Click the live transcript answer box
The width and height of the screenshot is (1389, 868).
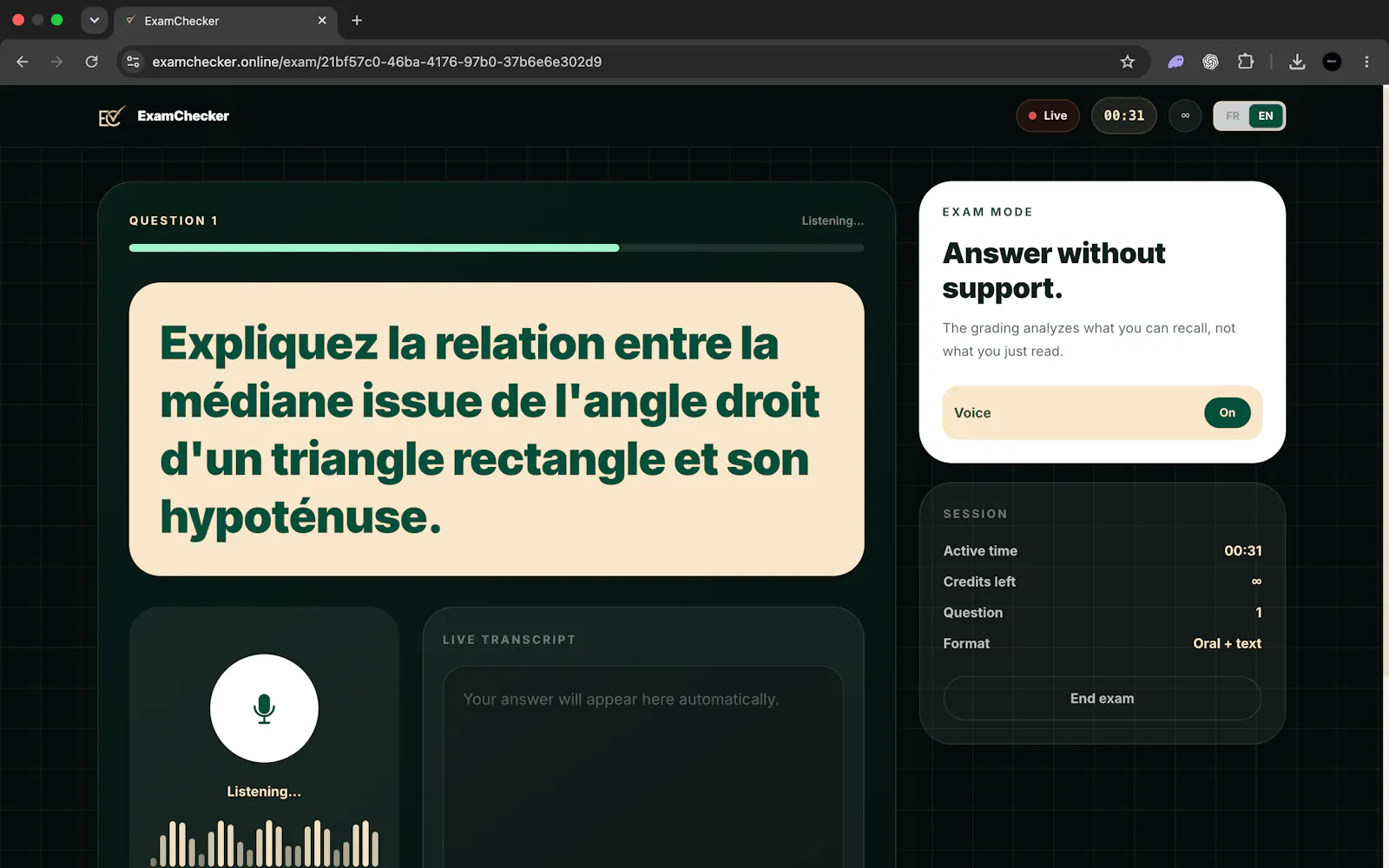coord(643,767)
